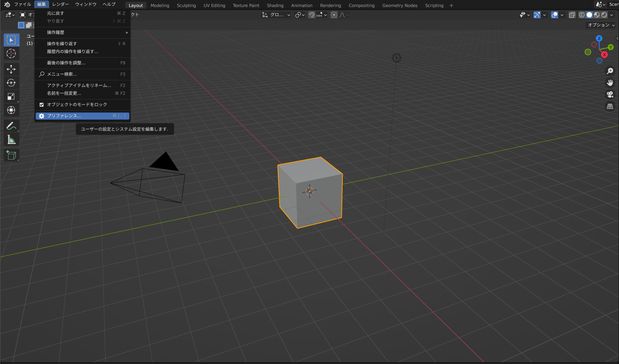Select the Move tool in the toolbar
619x364 pixels.
pyautogui.click(x=11, y=69)
